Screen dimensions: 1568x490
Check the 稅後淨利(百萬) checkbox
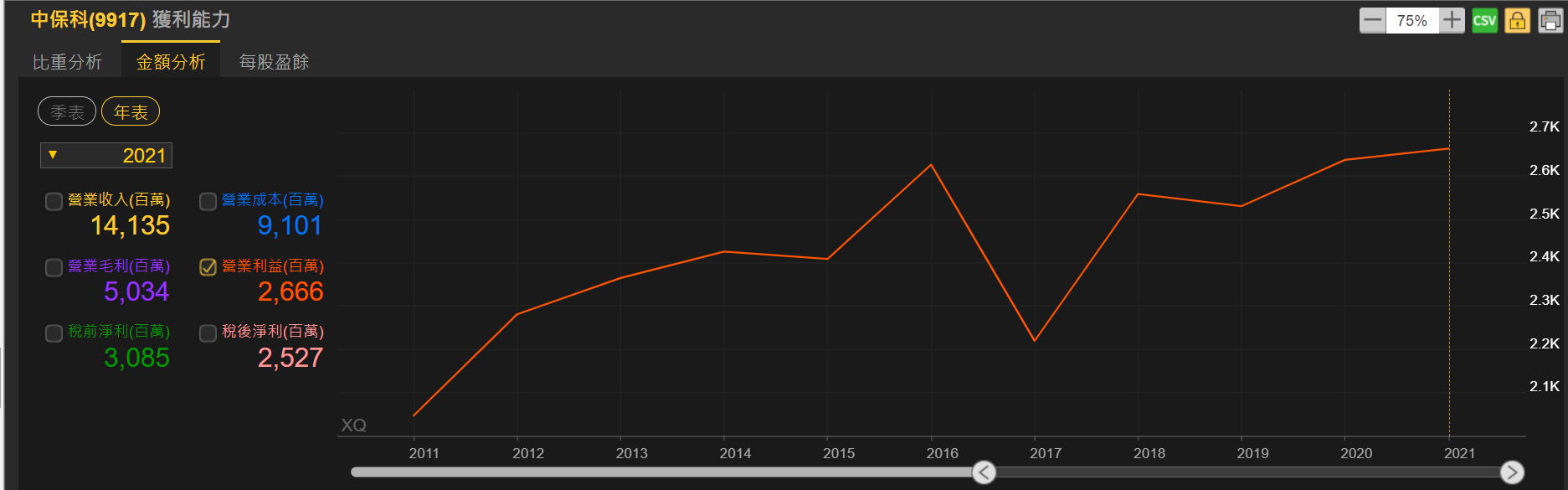(208, 333)
